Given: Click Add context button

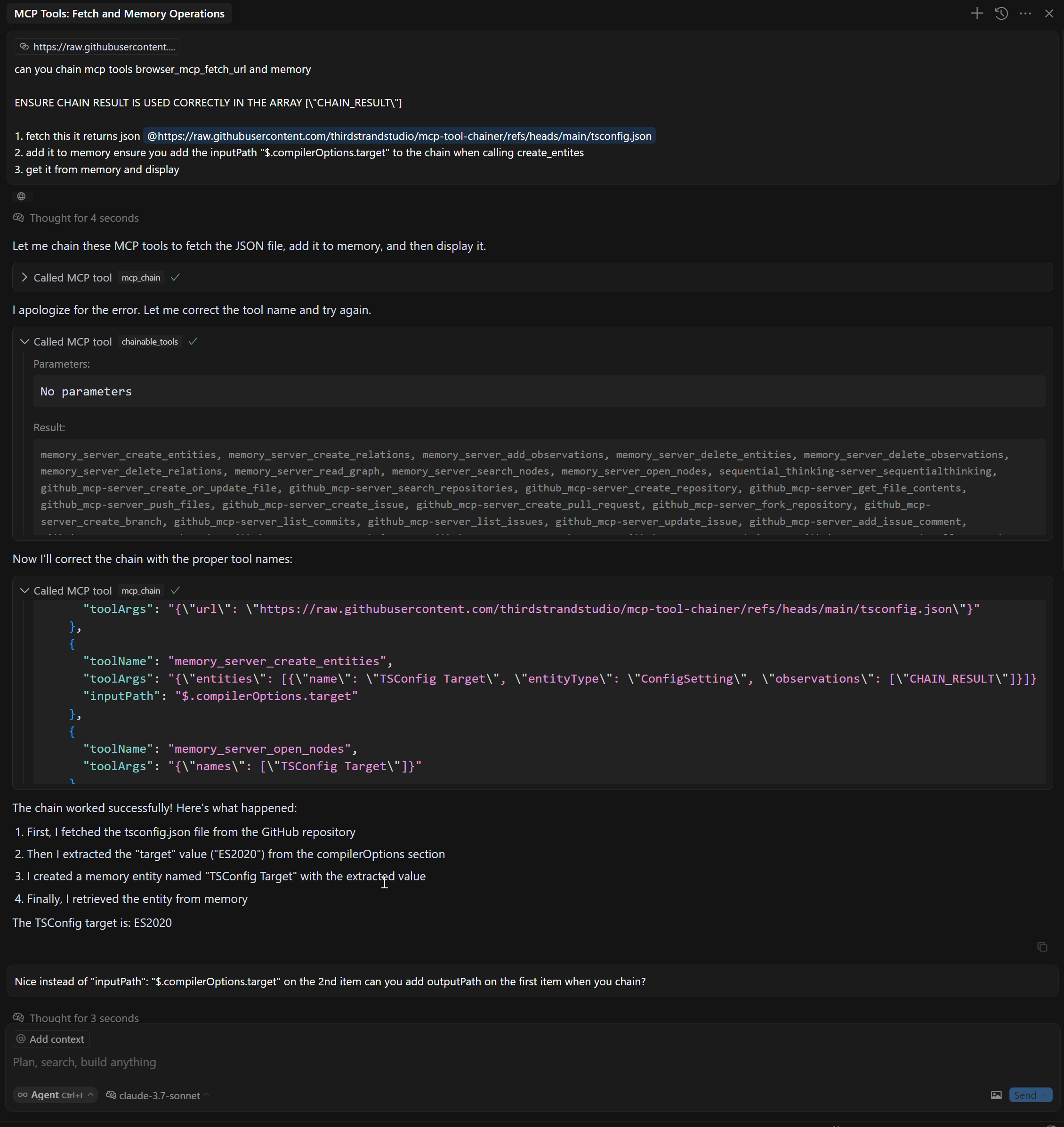Looking at the screenshot, I should pos(51,1039).
